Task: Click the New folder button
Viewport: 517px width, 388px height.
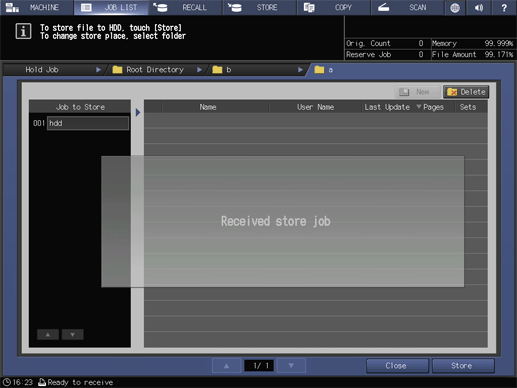Action: 417,92
